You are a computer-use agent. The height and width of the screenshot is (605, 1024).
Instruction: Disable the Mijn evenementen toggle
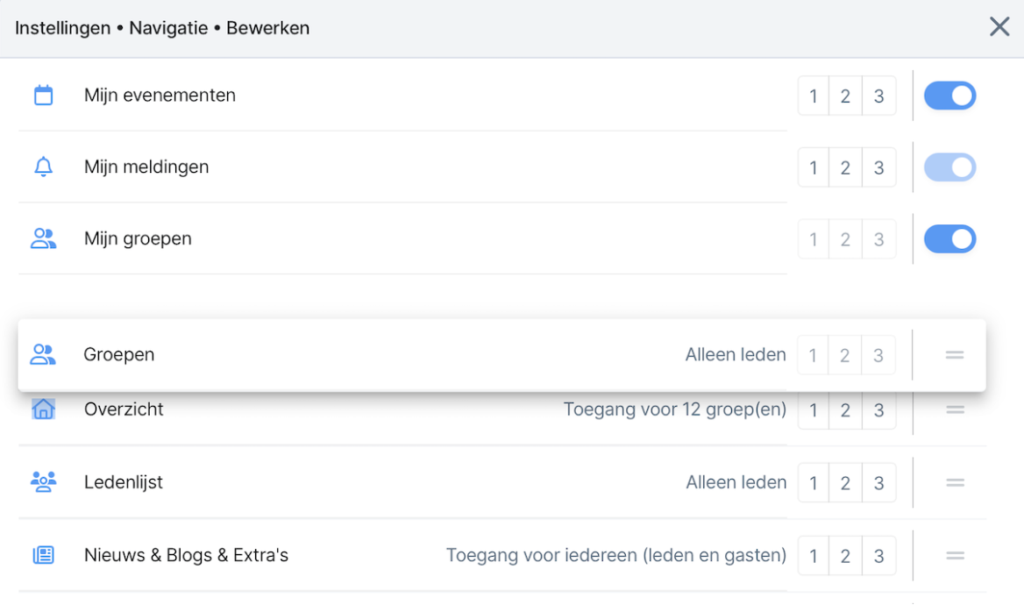pos(949,96)
